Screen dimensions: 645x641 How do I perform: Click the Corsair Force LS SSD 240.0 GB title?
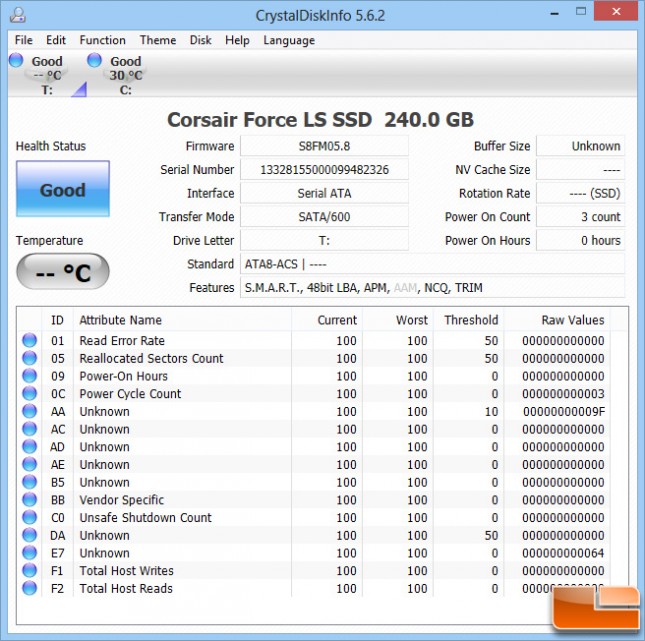[x=320, y=120]
